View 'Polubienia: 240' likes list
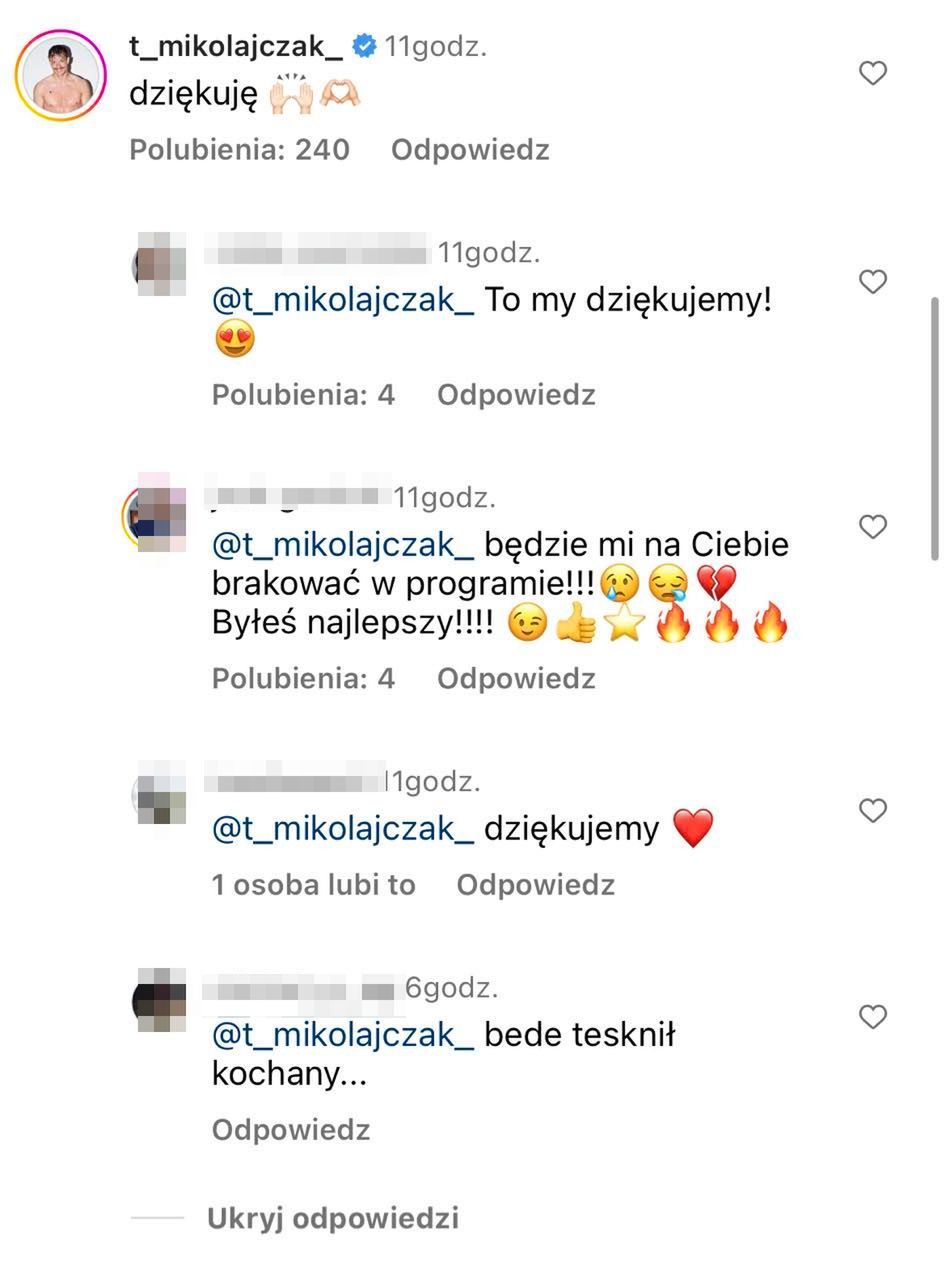The height and width of the screenshot is (1264, 946). pos(239,150)
